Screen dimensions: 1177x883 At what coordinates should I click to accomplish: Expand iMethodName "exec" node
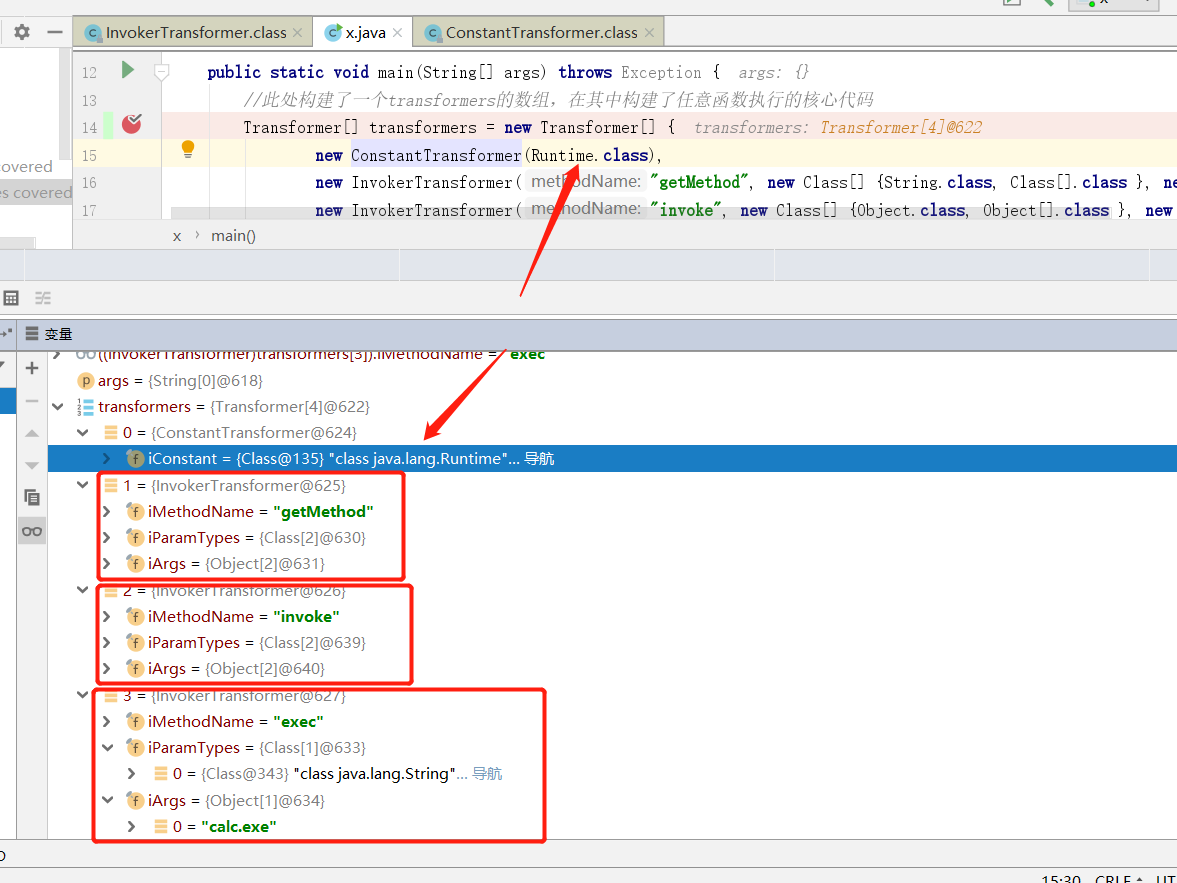(107, 722)
